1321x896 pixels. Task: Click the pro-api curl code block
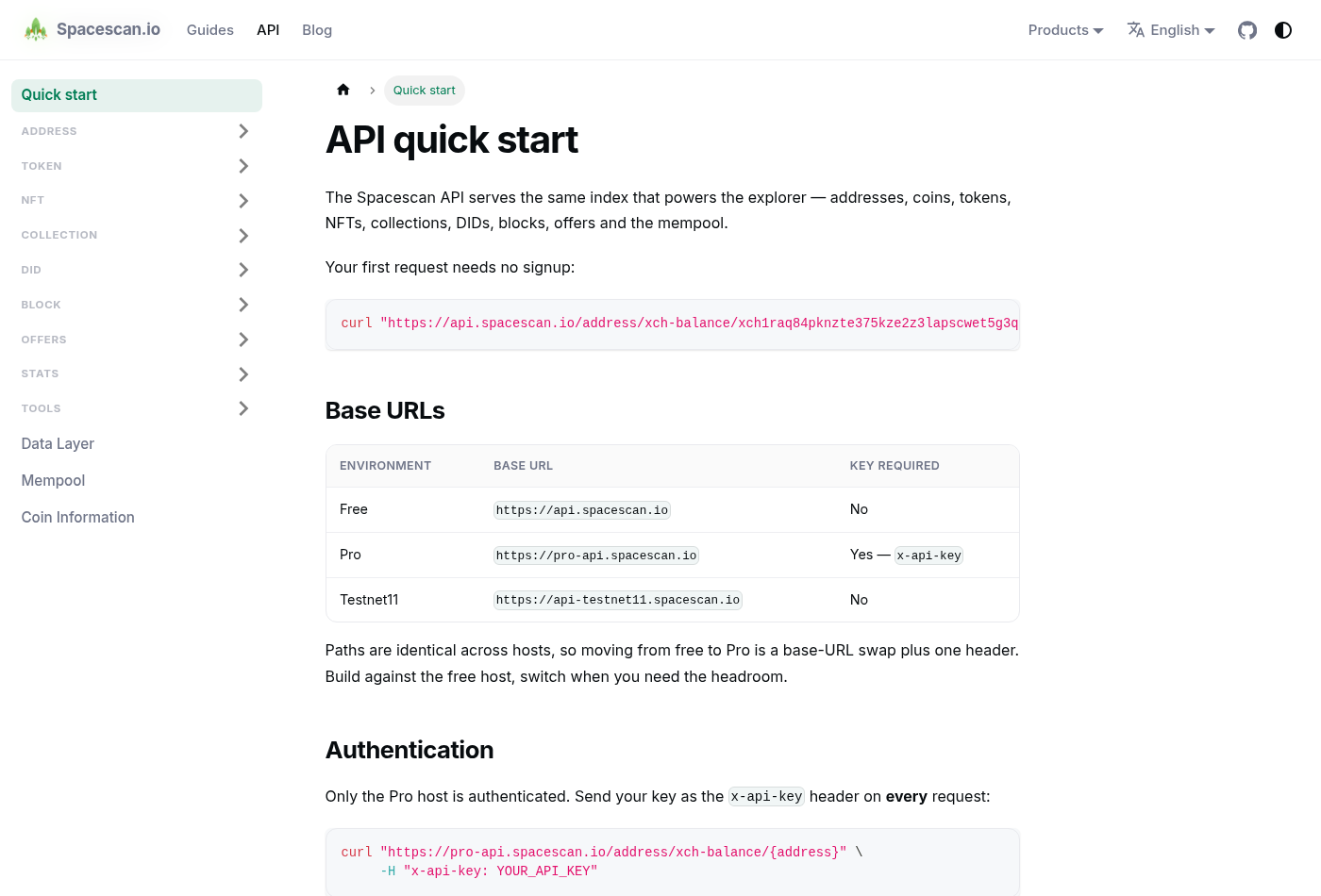click(x=673, y=862)
